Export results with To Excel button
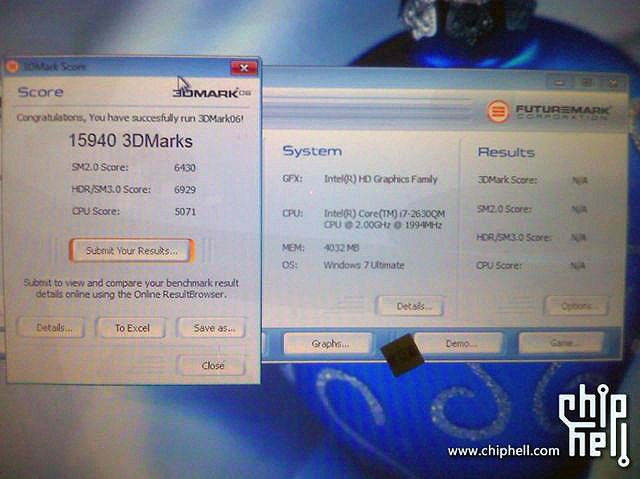 pyautogui.click(x=131, y=328)
